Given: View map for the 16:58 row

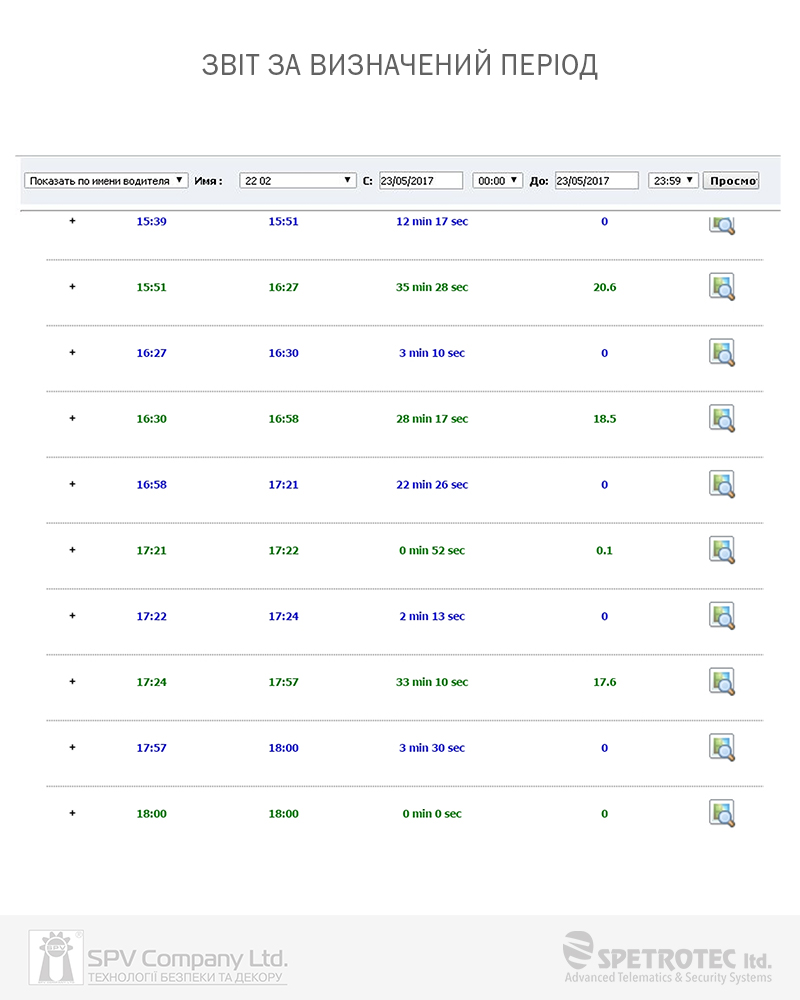Looking at the screenshot, I should coord(722,485).
